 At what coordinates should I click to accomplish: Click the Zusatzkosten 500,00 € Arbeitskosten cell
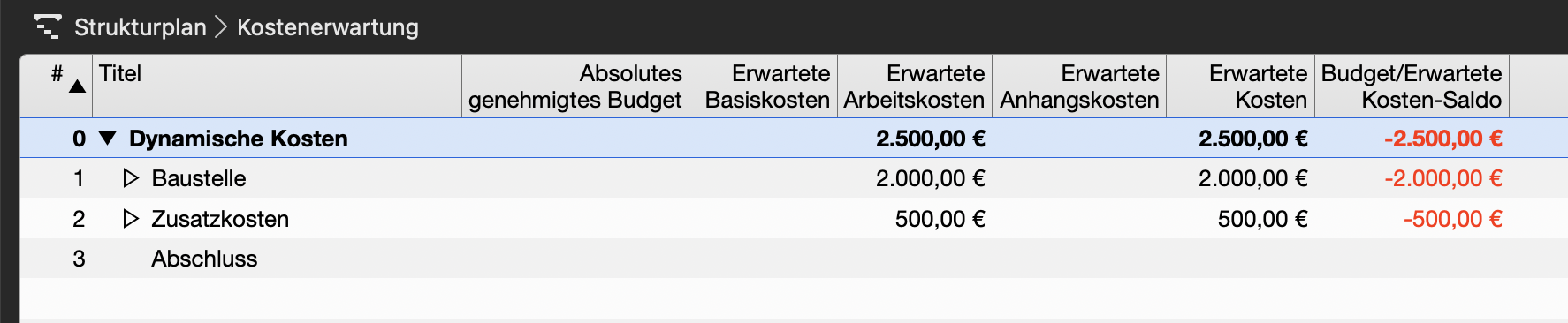click(915, 219)
